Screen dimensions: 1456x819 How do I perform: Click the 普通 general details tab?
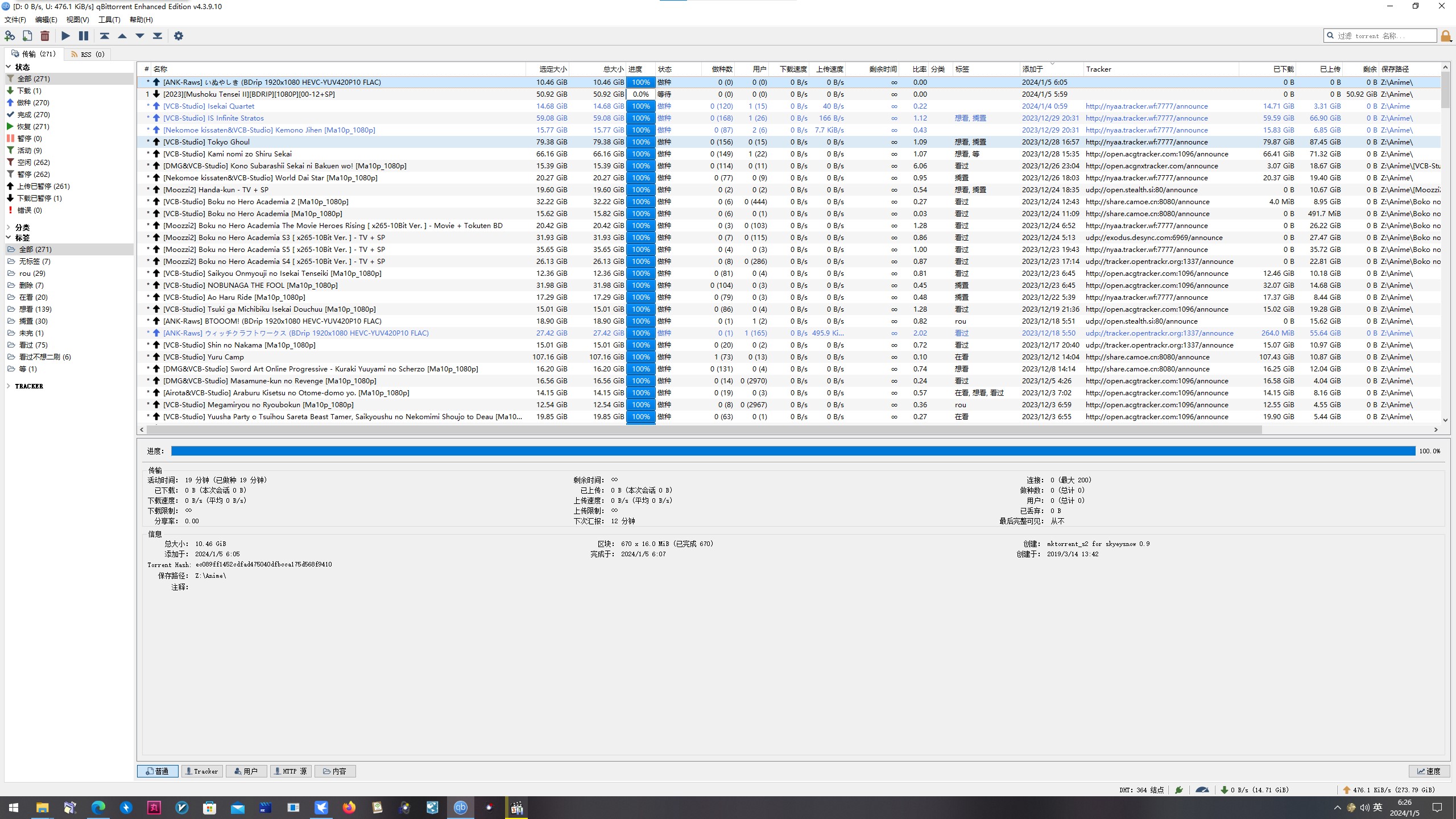click(158, 771)
